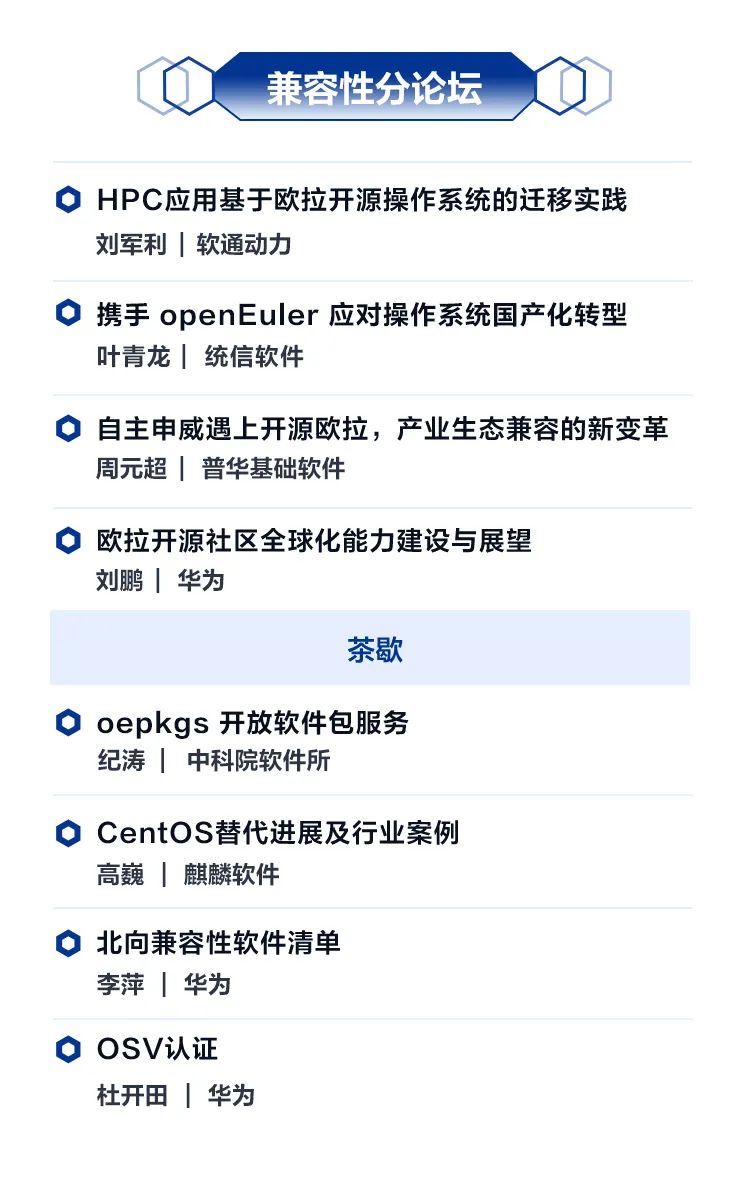Click hexagon bullet next to 欧拉开源社区全球化 talk
750x1186 pixels.
pos(68,541)
